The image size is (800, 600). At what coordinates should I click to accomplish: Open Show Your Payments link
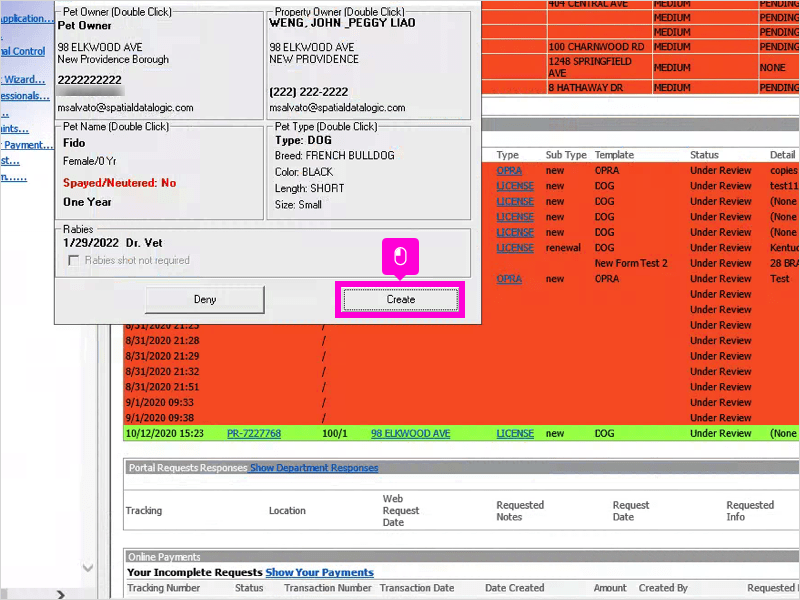click(x=319, y=572)
